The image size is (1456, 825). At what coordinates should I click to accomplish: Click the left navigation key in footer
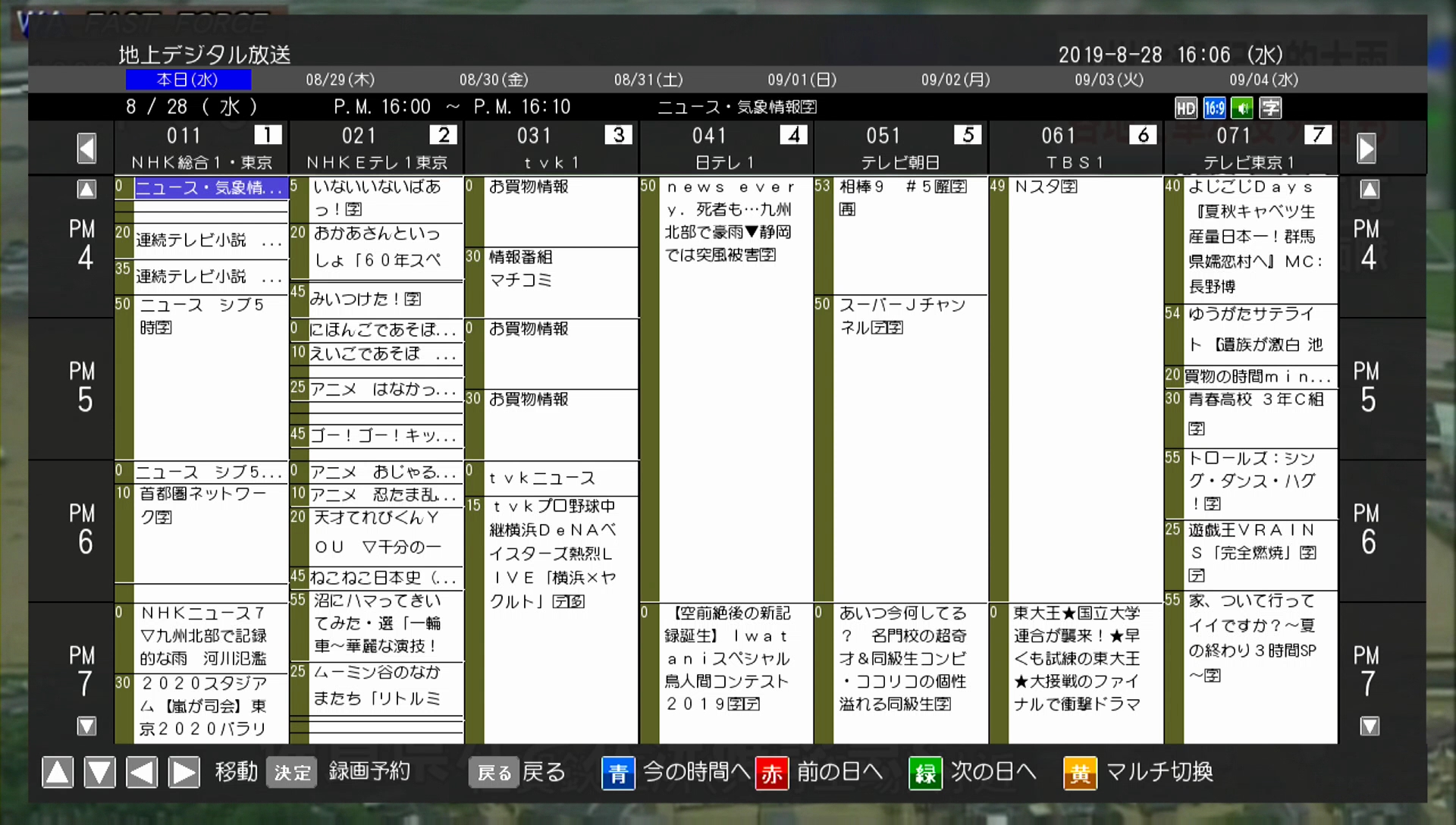[141, 772]
